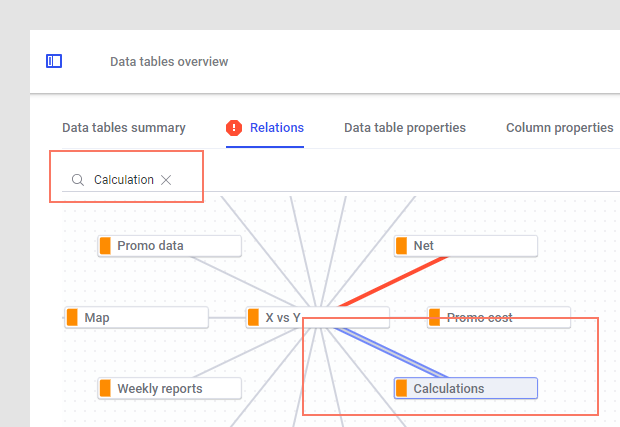620x427 pixels.
Task: Click the search magnifier icon
Action: point(78,180)
